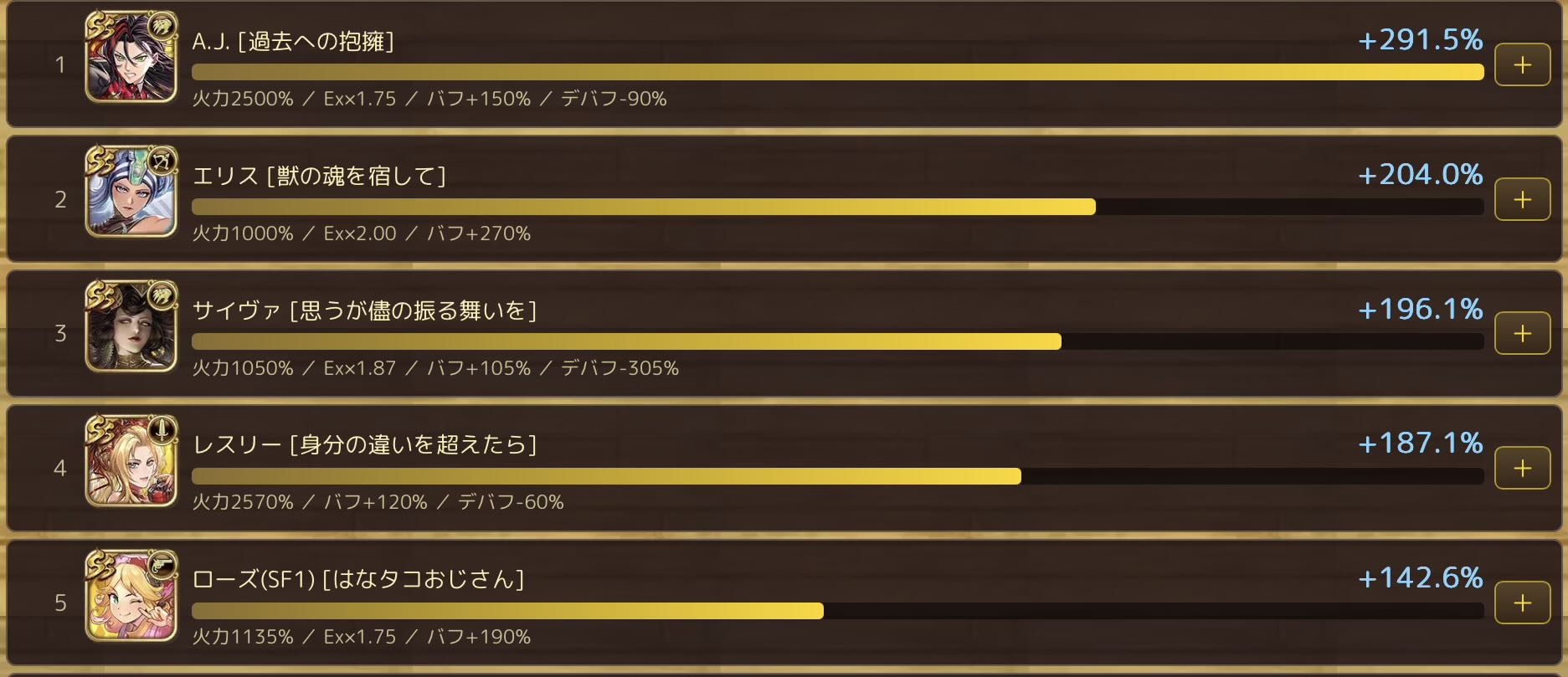Click レスリー [身分の違いを超えたら] title

coord(364,444)
